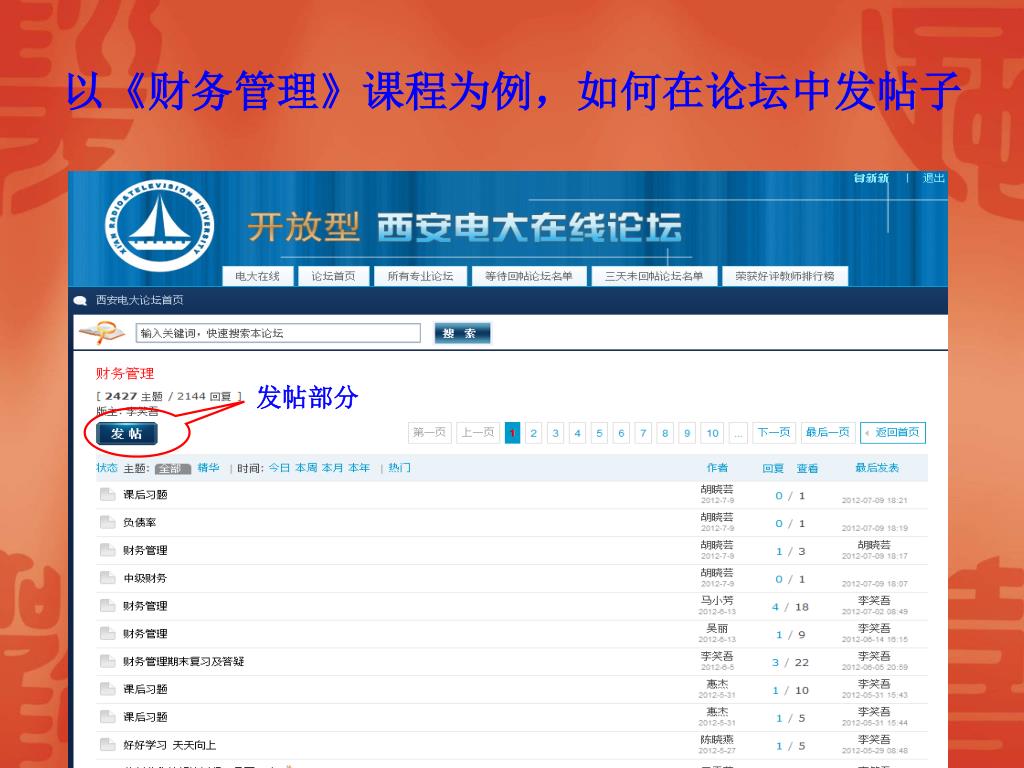Click the university sailboat logo
Screen dimensions: 1024x768
click(159, 226)
